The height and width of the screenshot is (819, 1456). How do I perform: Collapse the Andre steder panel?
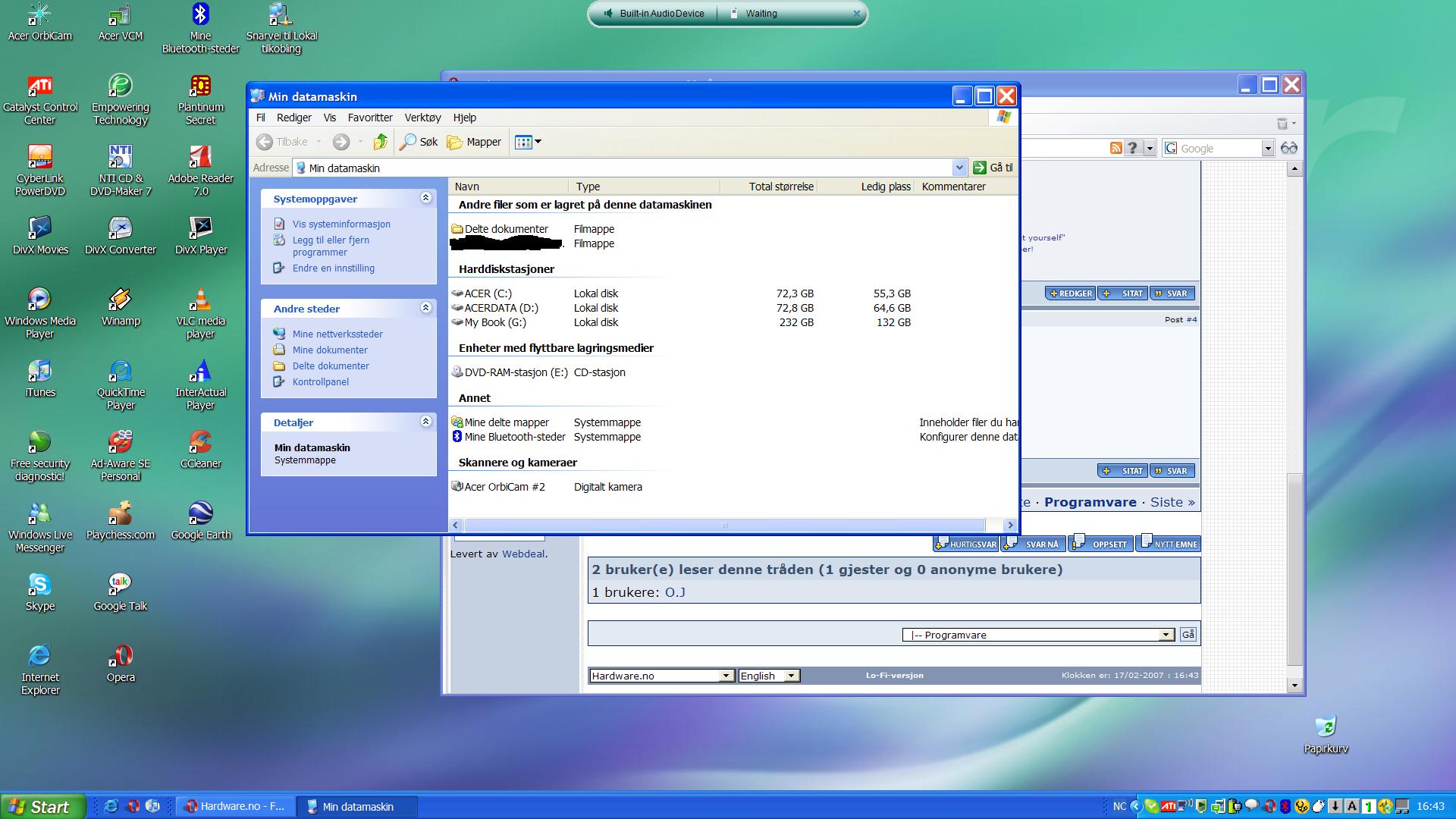pyautogui.click(x=425, y=308)
